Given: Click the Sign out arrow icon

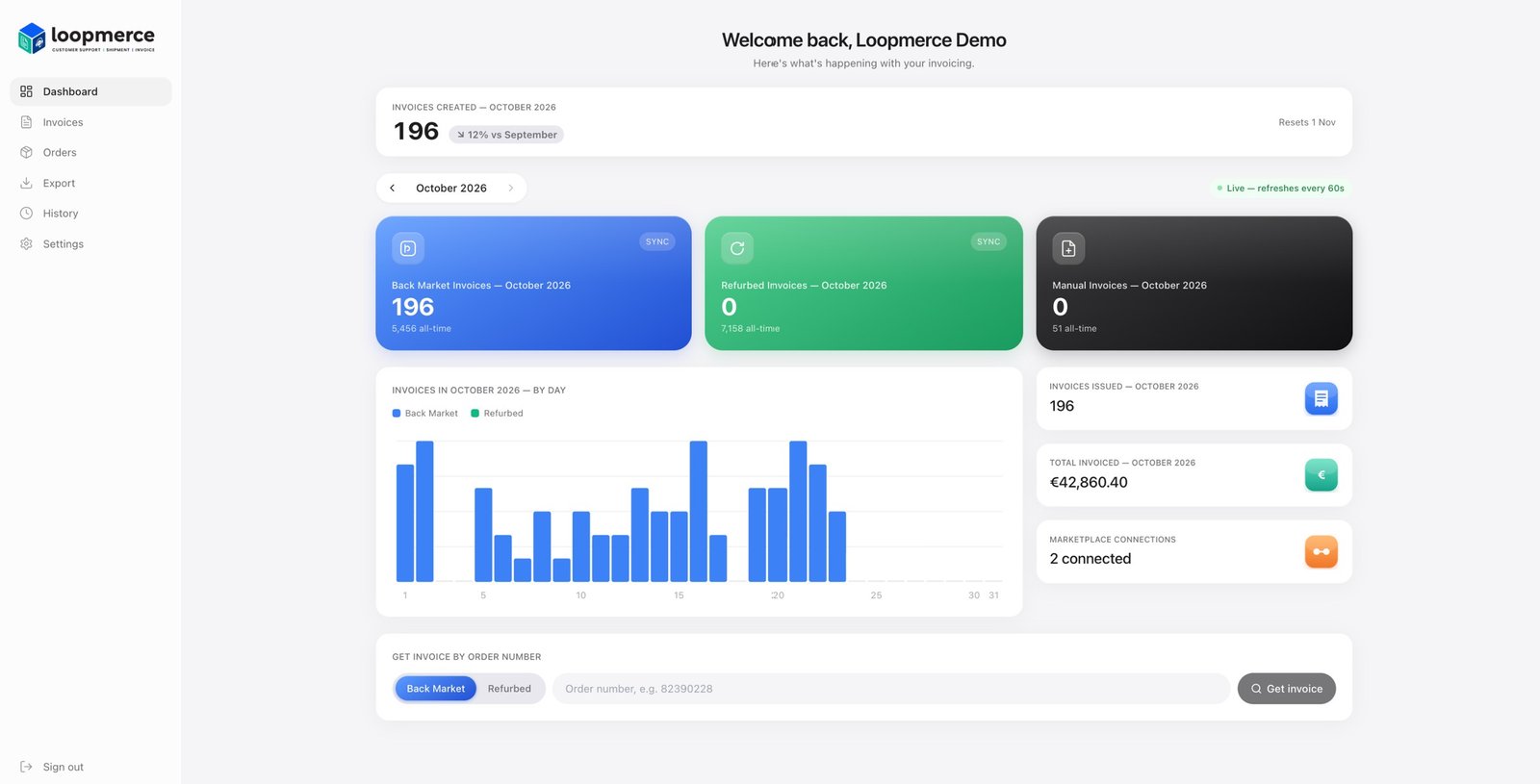Looking at the screenshot, I should click(26, 767).
